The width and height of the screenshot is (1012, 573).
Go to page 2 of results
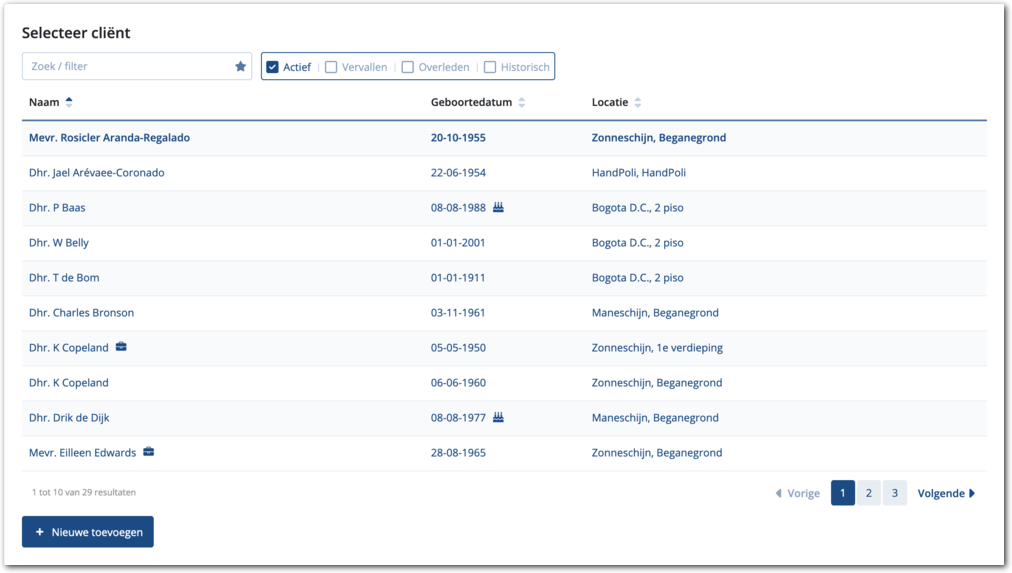click(x=868, y=493)
